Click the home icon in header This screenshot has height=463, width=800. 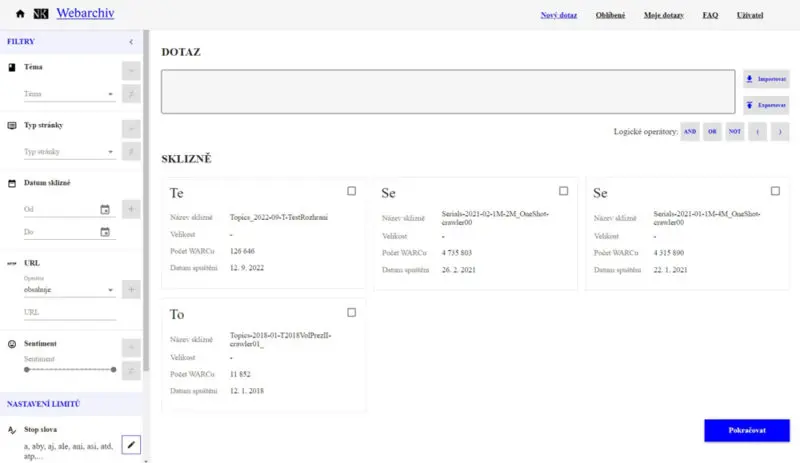20,15
